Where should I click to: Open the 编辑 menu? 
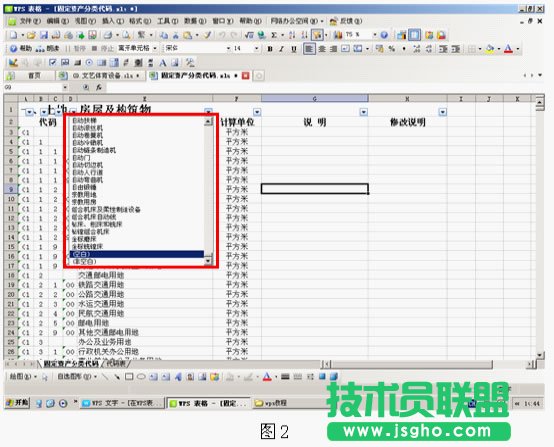coord(58,21)
